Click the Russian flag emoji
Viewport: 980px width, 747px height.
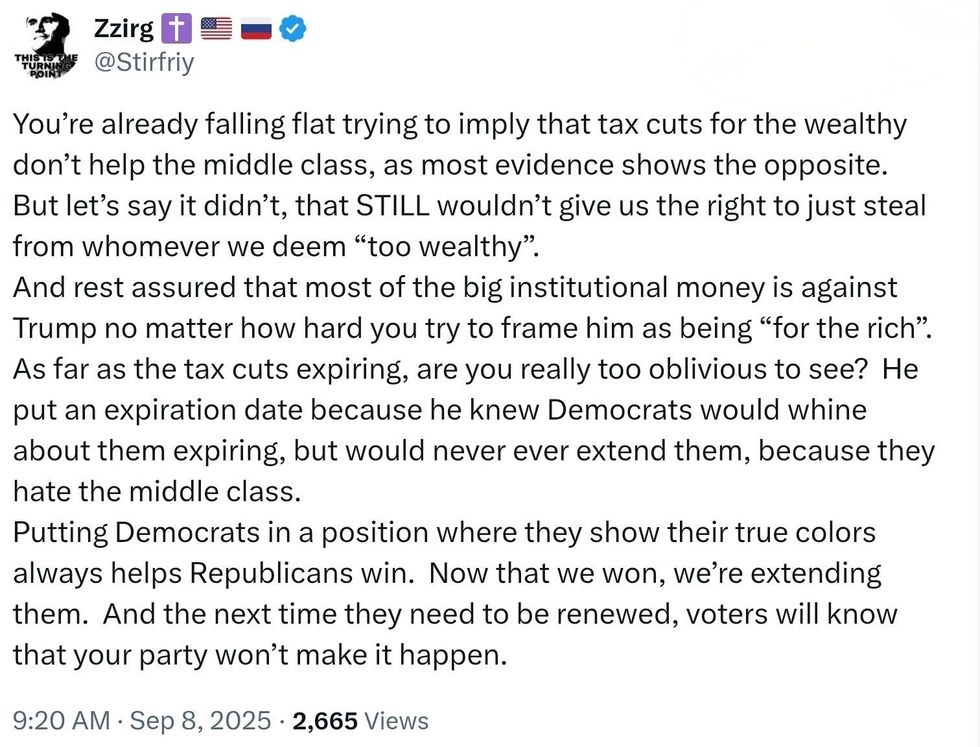pyautogui.click(x=257, y=29)
